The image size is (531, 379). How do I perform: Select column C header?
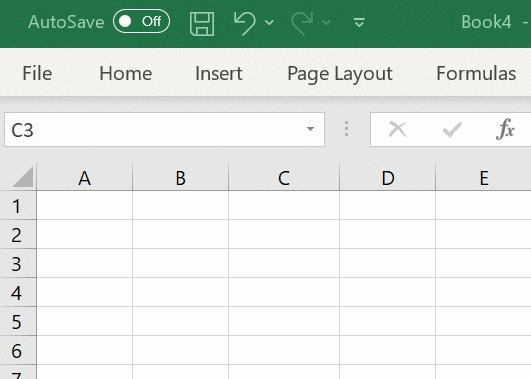click(x=284, y=177)
